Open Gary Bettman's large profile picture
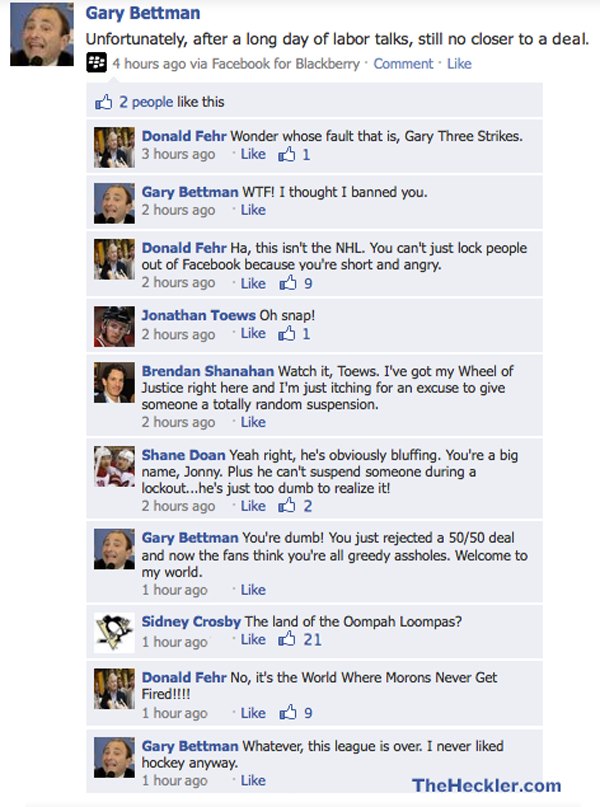Image resolution: width=600 pixels, height=807 pixels. (42, 34)
